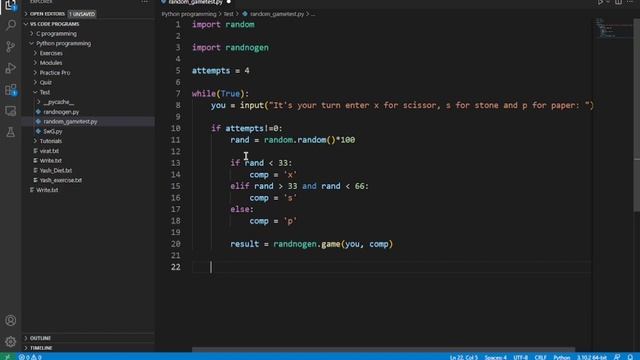Click the 1 UNSAVED badge
The height and width of the screenshot is (360, 640).
[x=82, y=14]
